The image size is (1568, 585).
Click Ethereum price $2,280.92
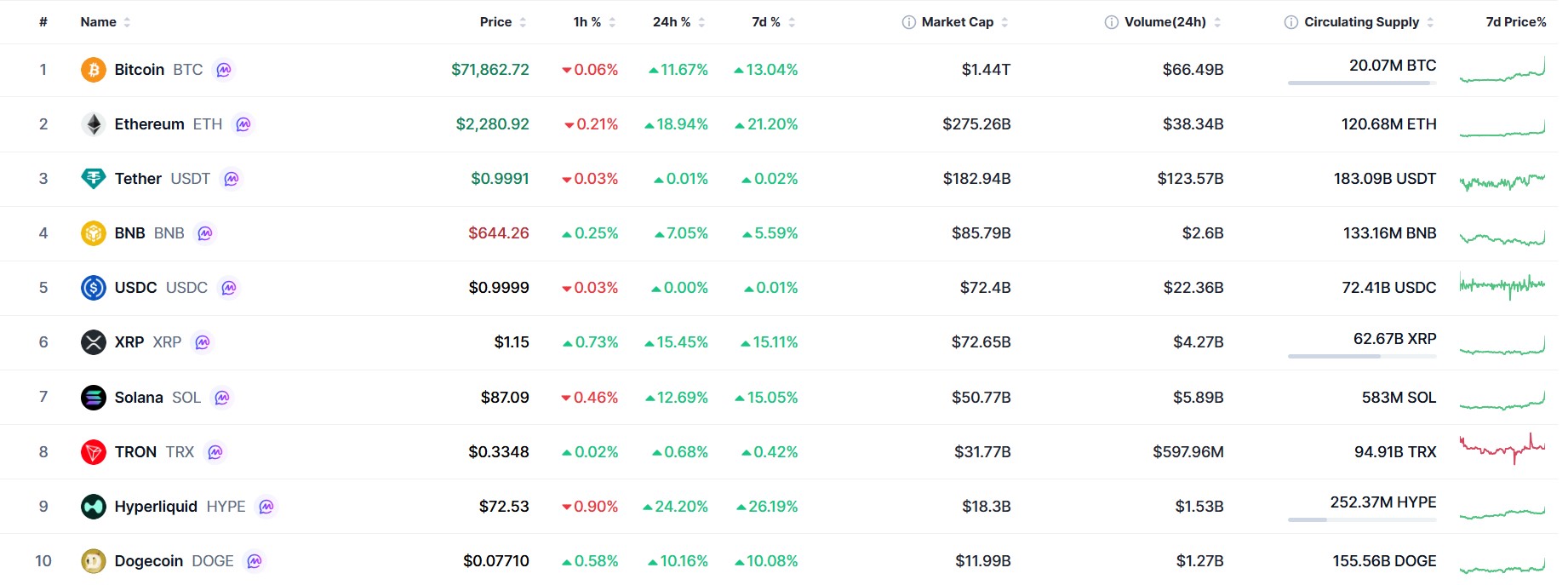tap(493, 124)
